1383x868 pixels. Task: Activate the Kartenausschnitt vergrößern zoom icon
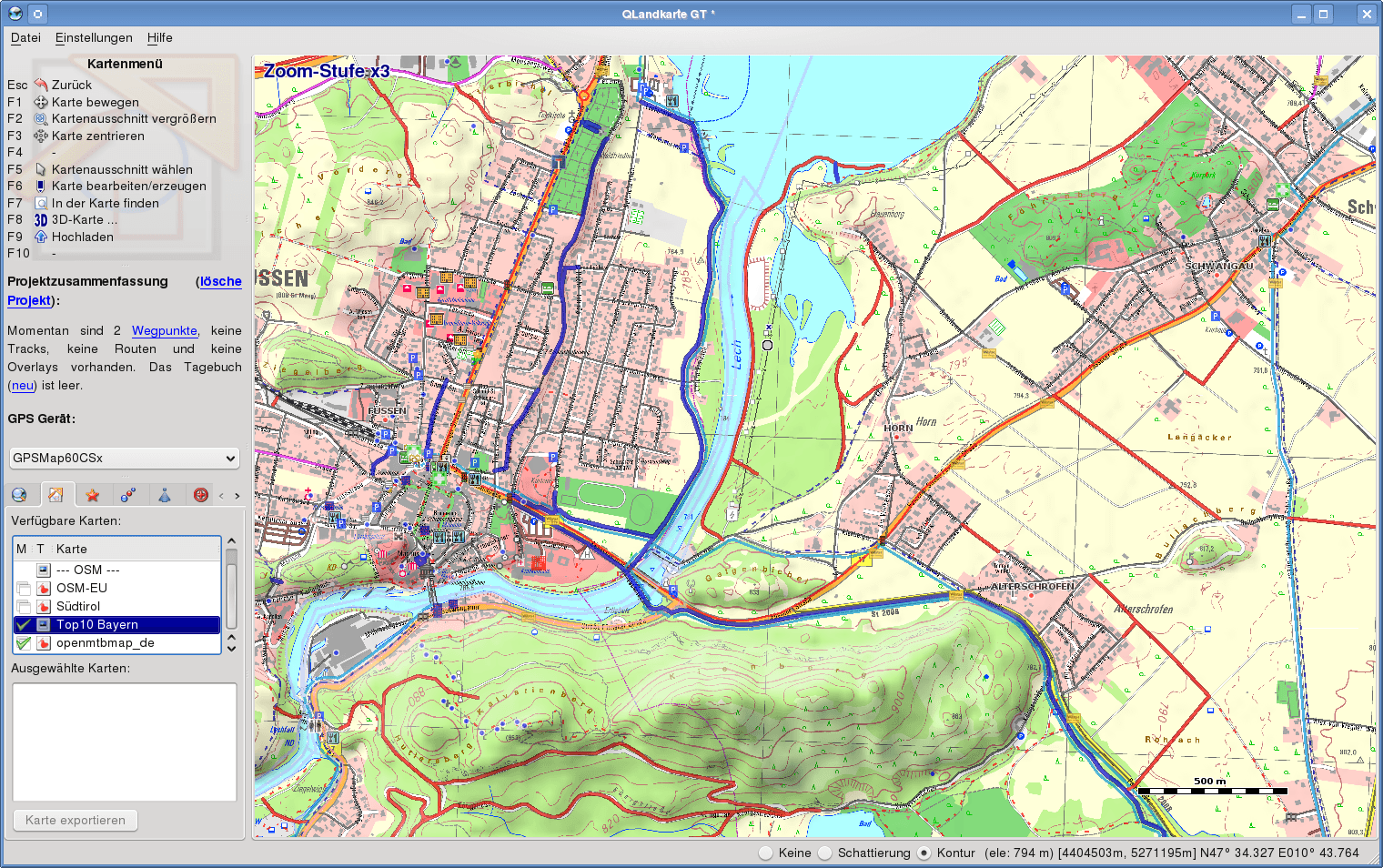coord(41,118)
